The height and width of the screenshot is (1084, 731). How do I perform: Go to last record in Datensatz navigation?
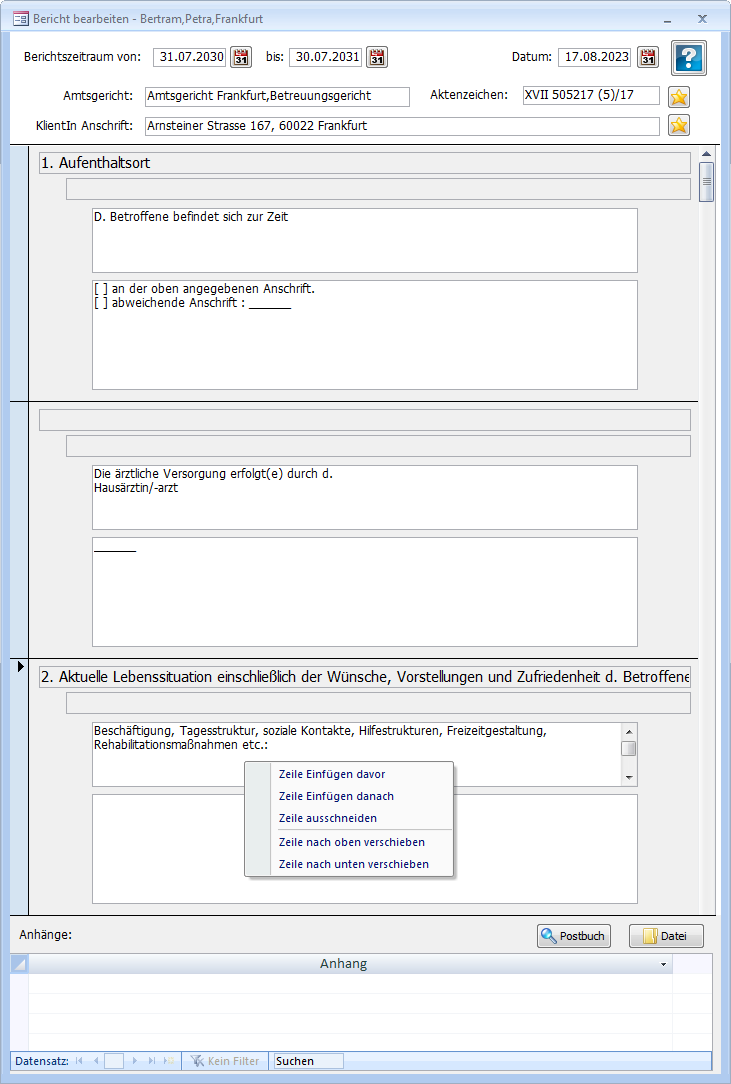151,1060
